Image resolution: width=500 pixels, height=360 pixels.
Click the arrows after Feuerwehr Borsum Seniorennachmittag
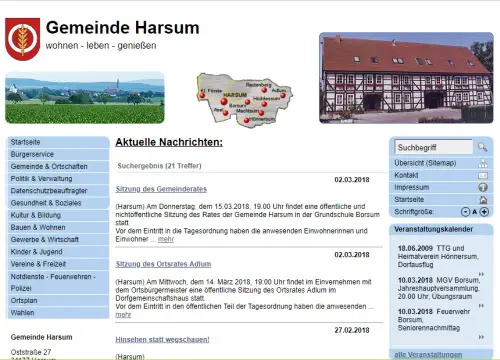pos(481,337)
